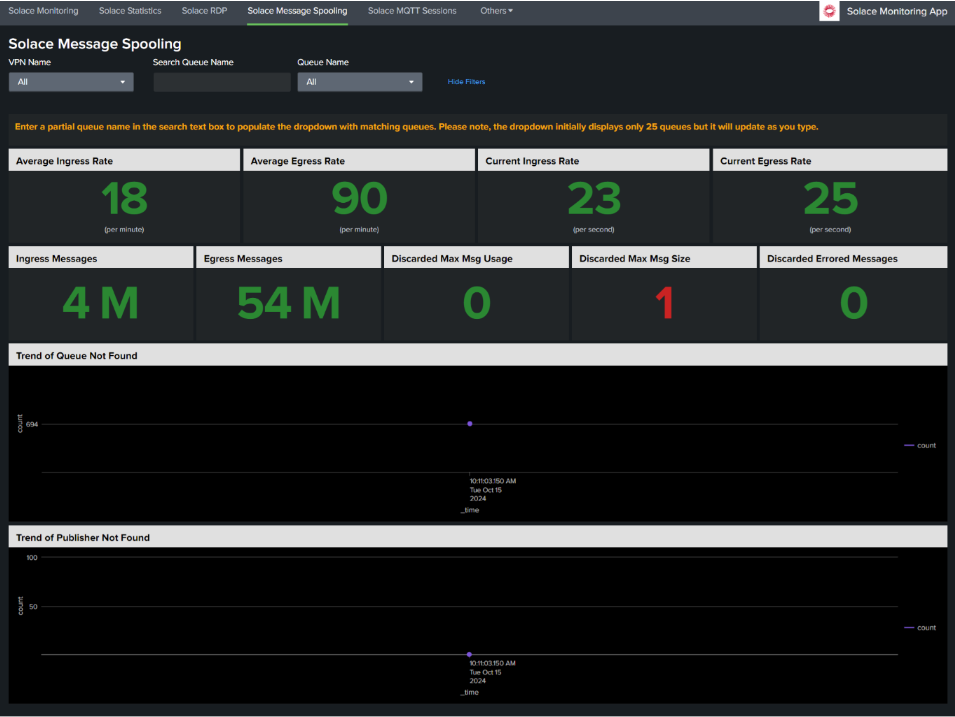
Task: Click the Solace Message Spooling page heading
Action: pos(95,44)
